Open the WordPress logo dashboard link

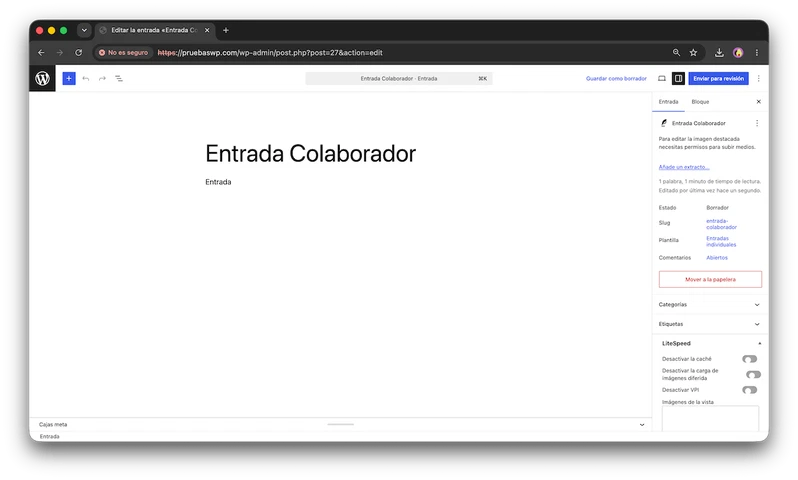(42, 78)
